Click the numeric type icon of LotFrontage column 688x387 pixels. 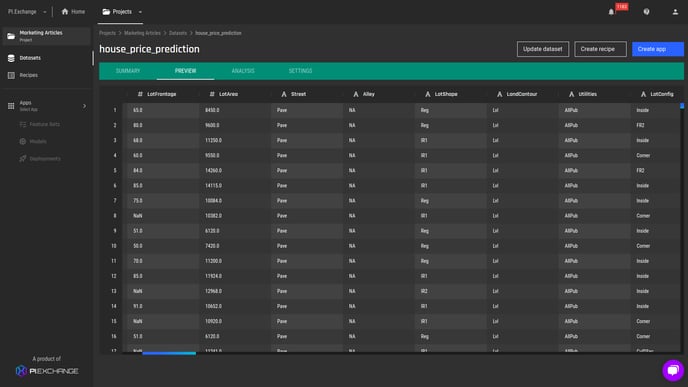point(140,94)
